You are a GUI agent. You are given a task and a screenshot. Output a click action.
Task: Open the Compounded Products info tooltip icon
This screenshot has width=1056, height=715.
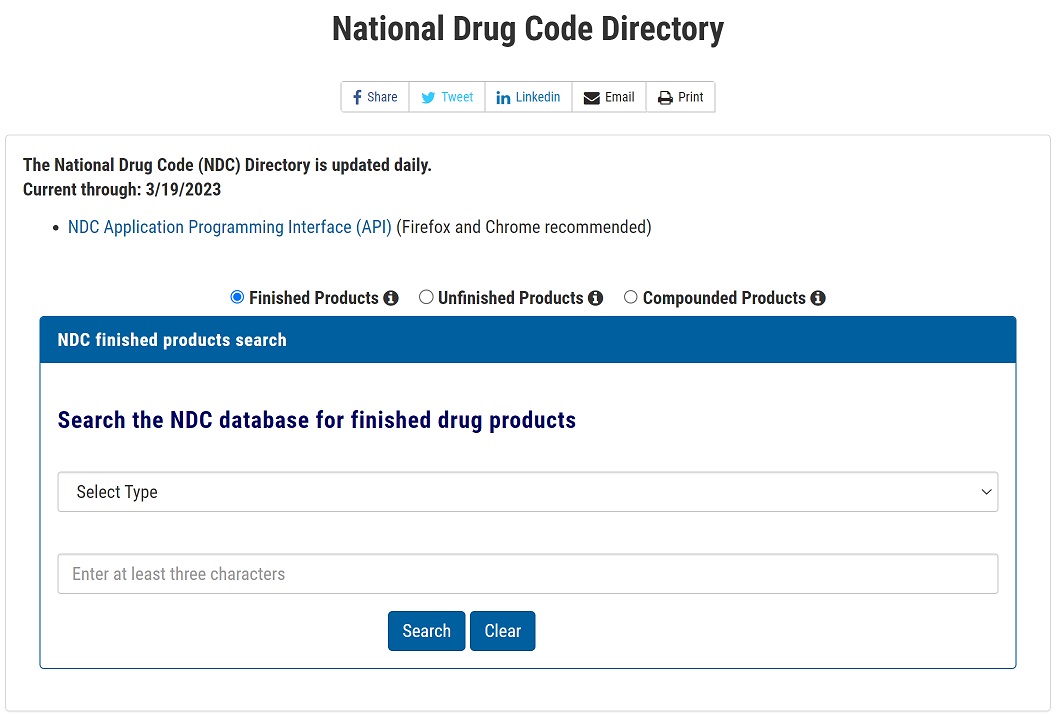(x=818, y=297)
